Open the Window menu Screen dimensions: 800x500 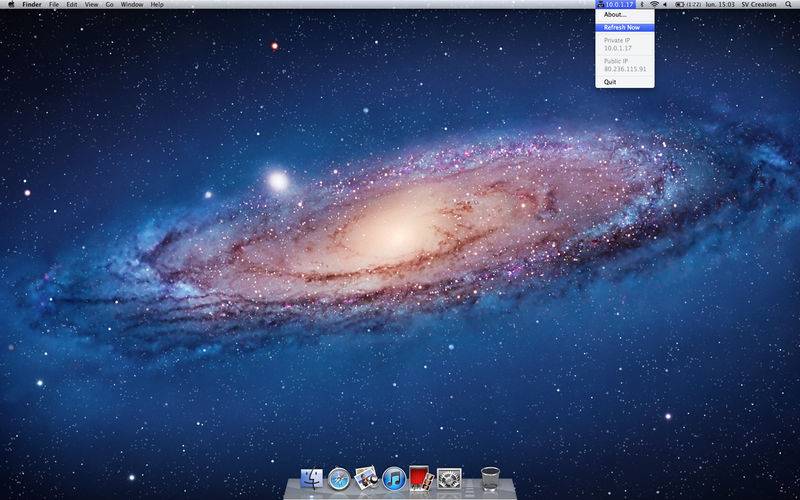[x=132, y=5]
